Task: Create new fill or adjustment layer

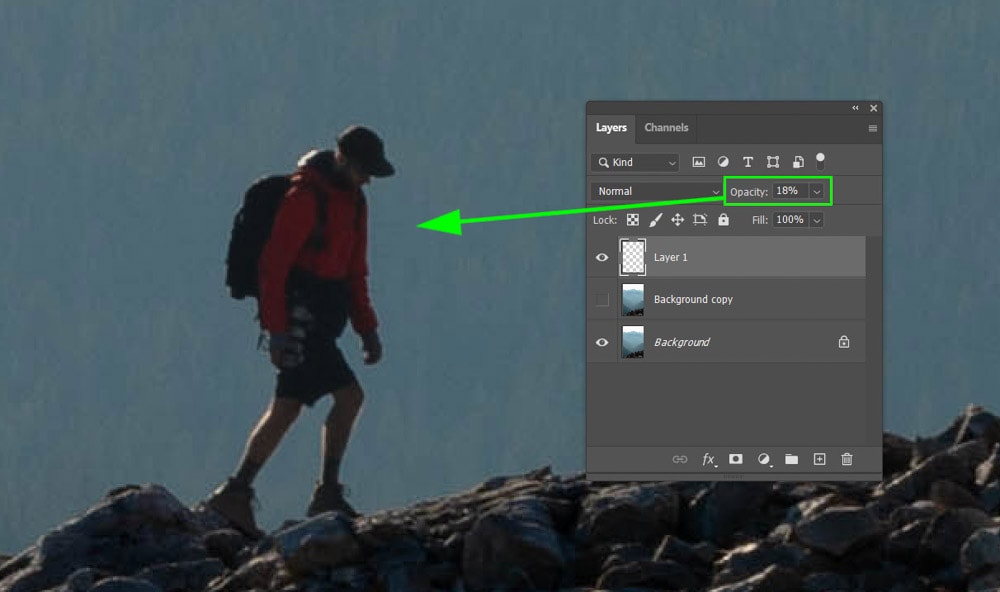Action: coord(763,459)
